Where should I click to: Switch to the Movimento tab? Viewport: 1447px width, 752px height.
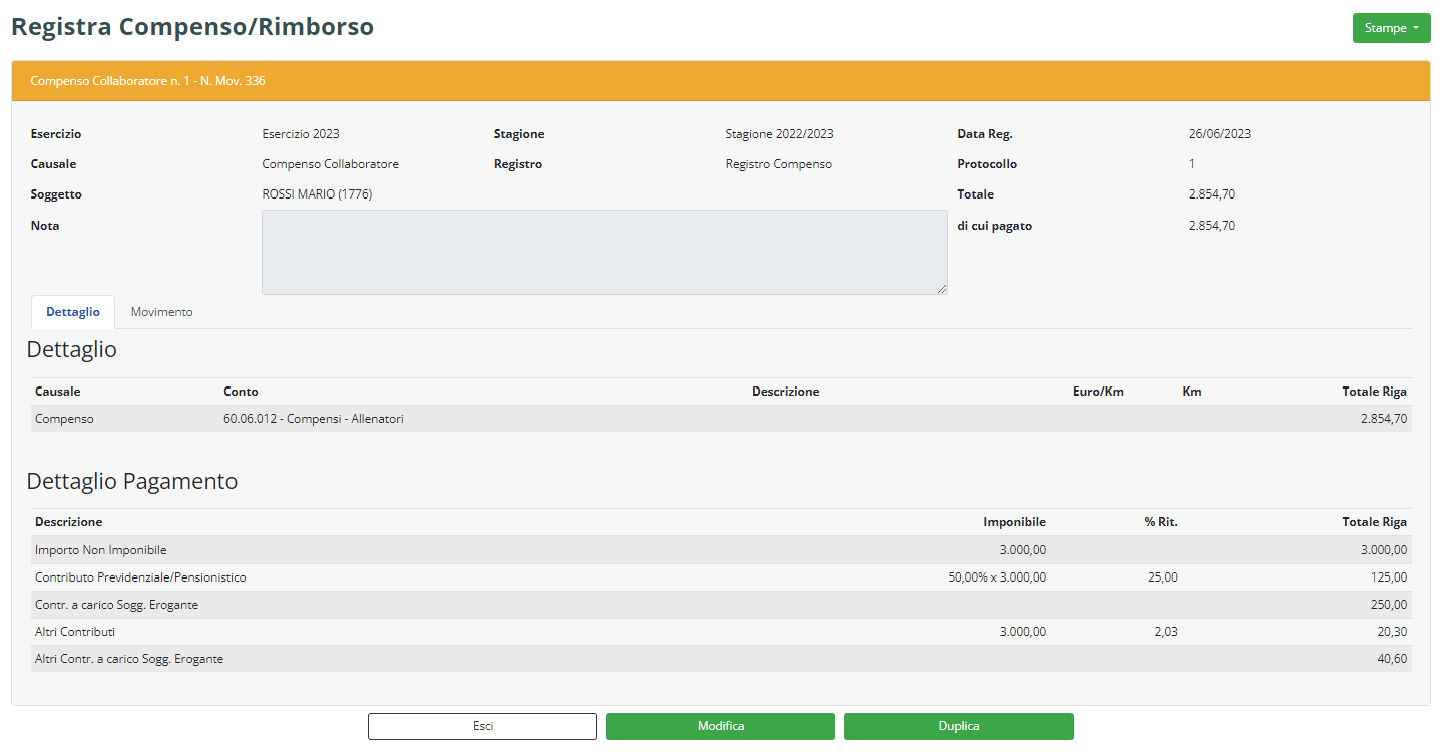[161, 312]
